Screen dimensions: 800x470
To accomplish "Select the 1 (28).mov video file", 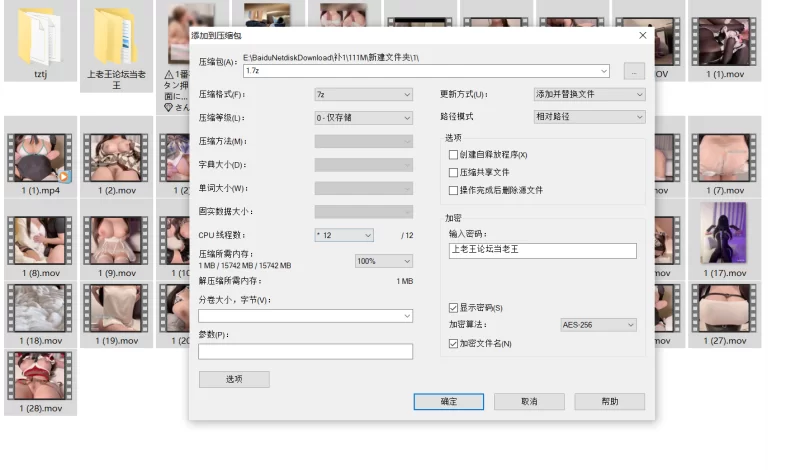I will [x=40, y=376].
